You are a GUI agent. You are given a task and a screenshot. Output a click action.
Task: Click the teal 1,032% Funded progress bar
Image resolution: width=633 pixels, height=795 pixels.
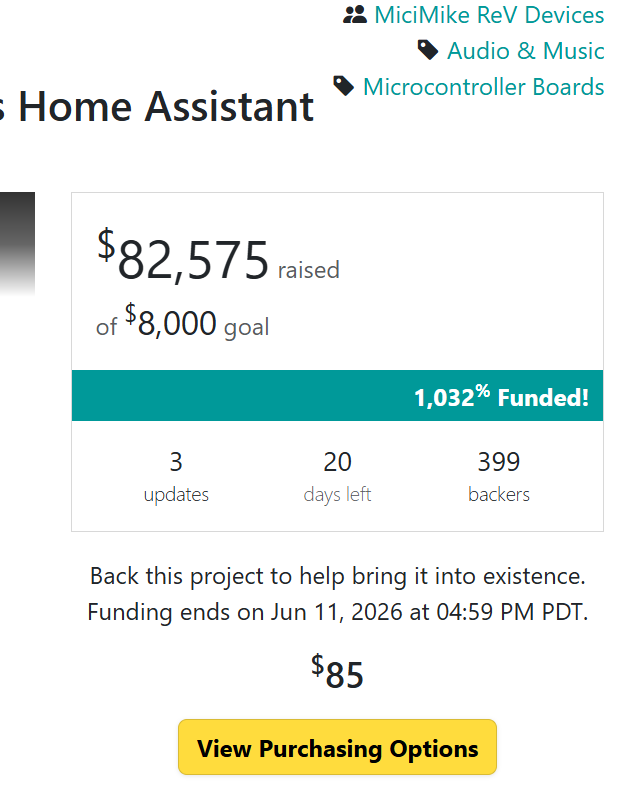click(x=337, y=395)
